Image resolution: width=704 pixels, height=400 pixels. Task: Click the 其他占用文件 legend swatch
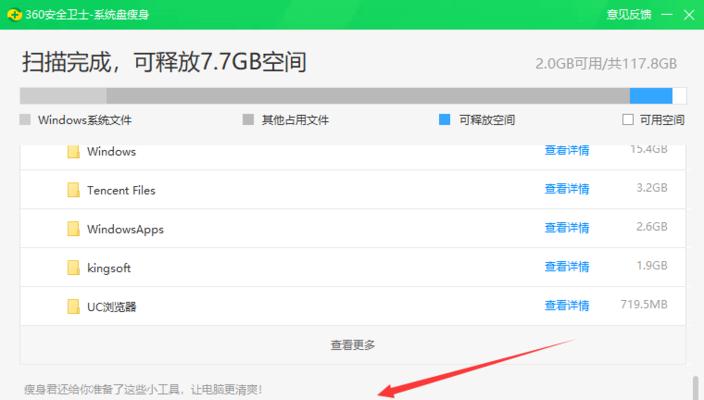point(248,119)
